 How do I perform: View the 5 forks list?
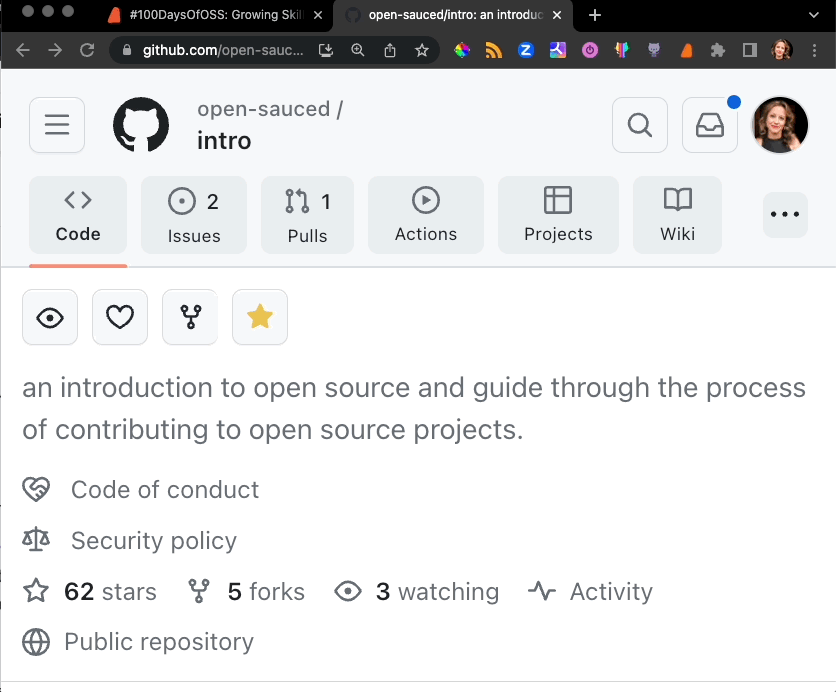246,591
